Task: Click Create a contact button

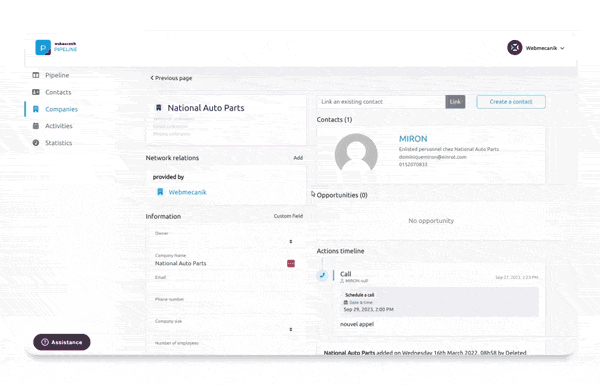Action: [x=511, y=102]
